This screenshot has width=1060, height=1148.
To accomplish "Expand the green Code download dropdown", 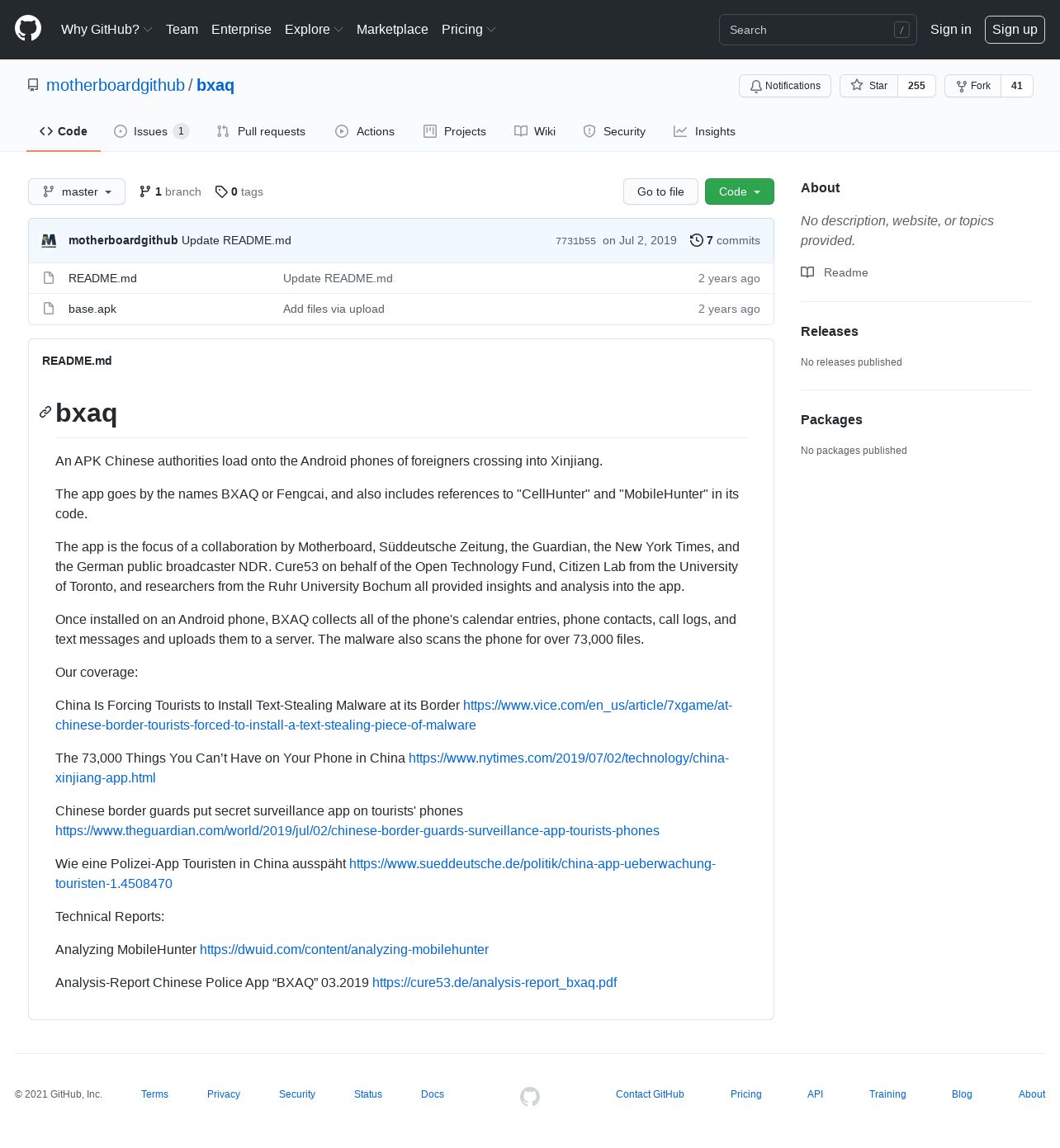I will click(740, 191).
